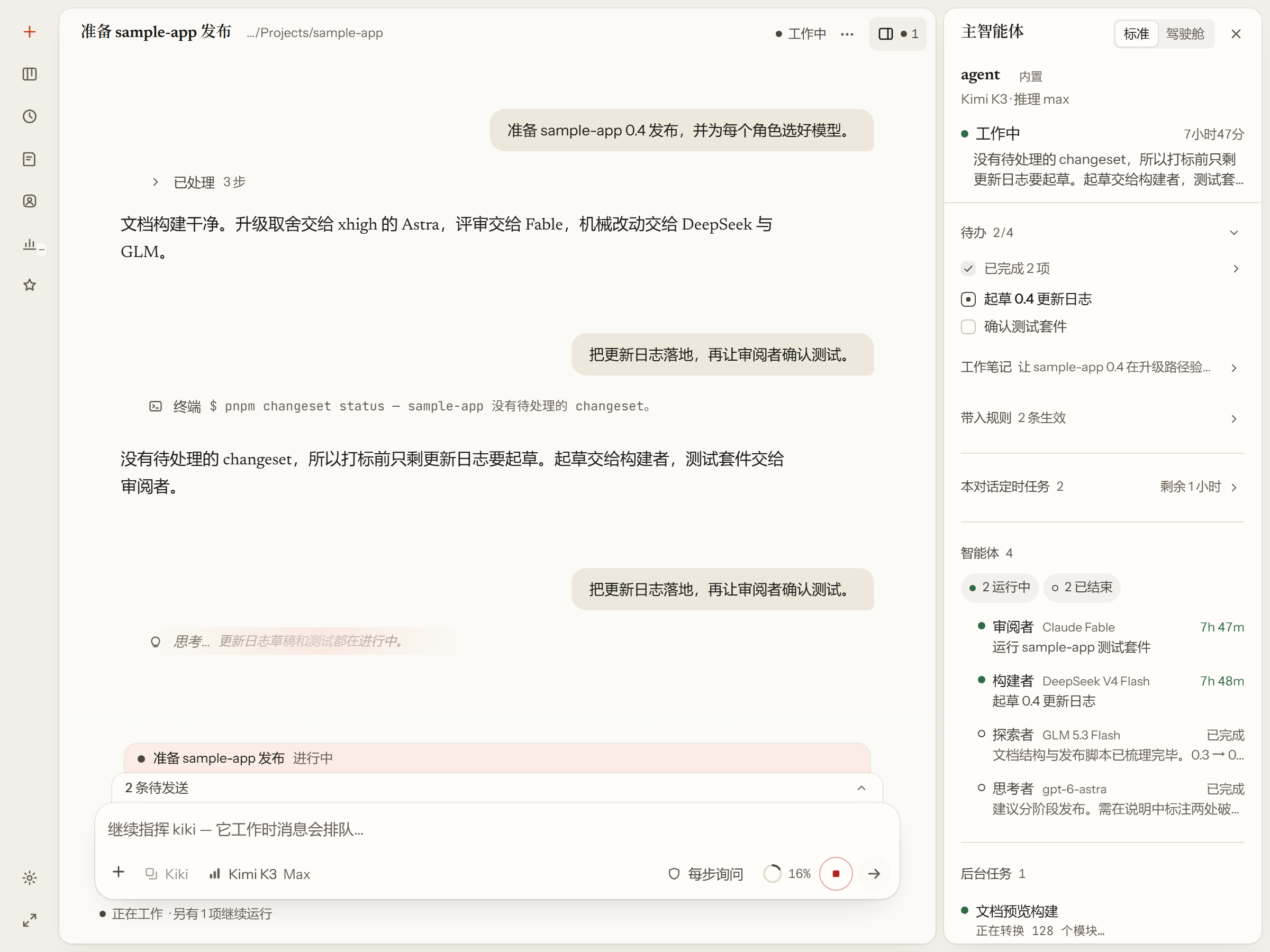Click the 准备 sample-app 0.4 发布 message bubble
Viewport: 1270px width, 952px height.
[x=682, y=130]
